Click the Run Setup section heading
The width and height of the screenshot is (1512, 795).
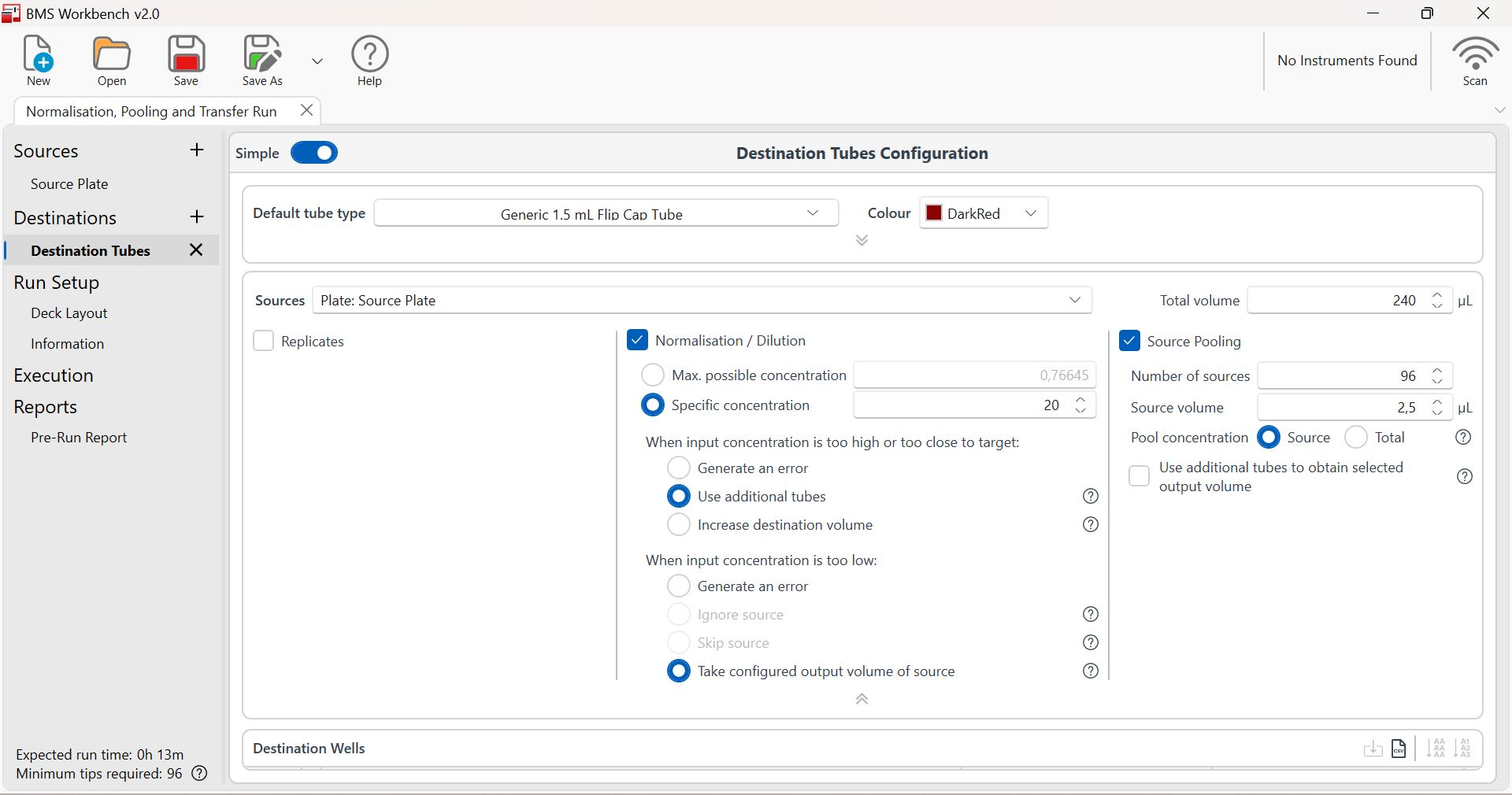[x=57, y=283]
